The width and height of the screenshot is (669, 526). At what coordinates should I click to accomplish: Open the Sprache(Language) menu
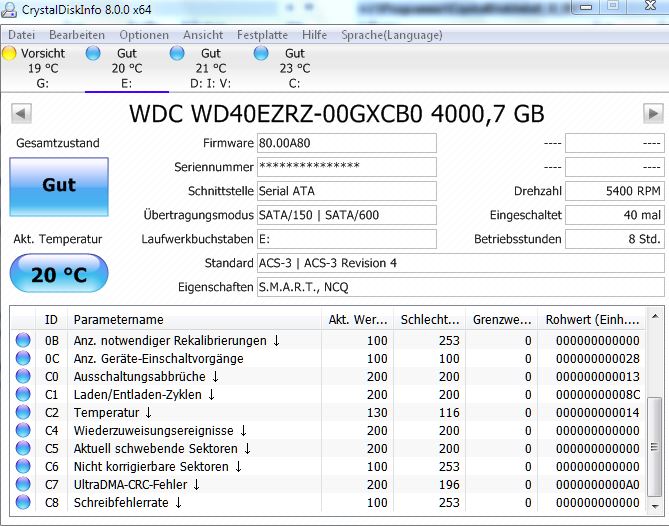[392, 35]
